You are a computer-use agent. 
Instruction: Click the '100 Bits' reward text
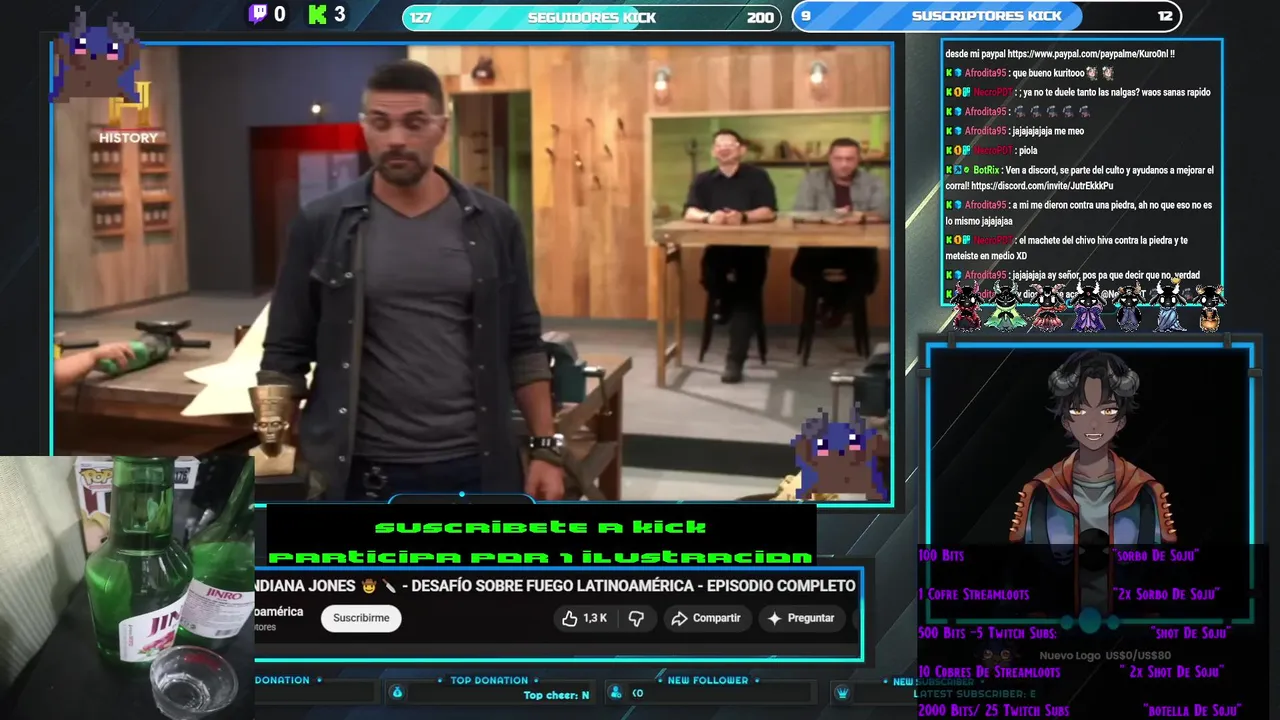[x=941, y=555]
